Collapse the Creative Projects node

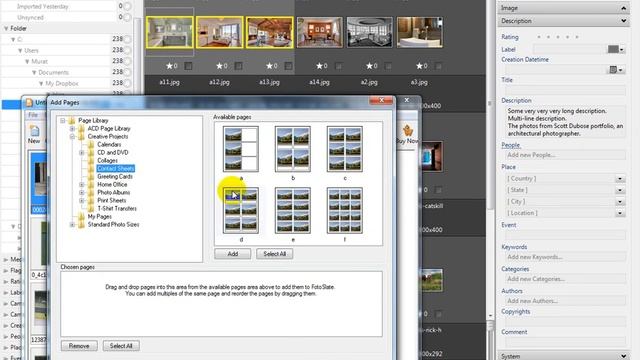tap(72, 136)
